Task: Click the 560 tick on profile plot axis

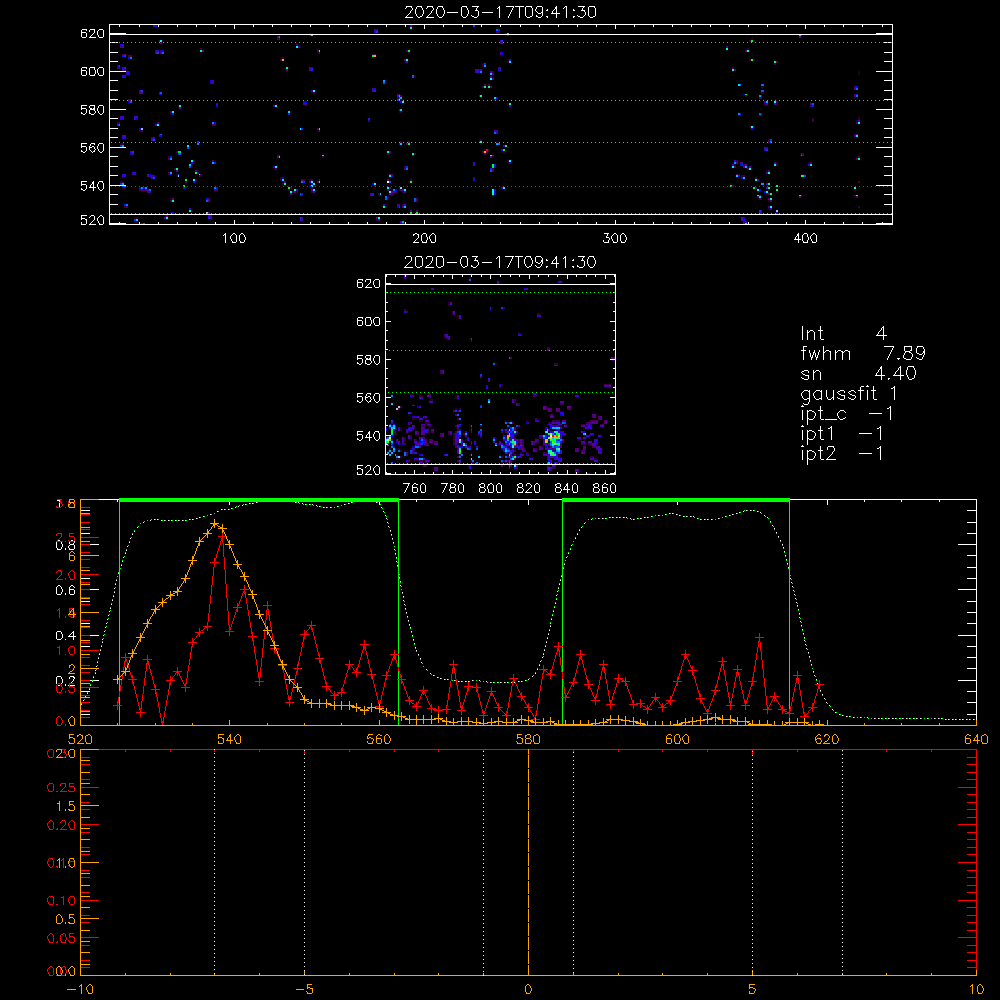Action: pos(379,739)
